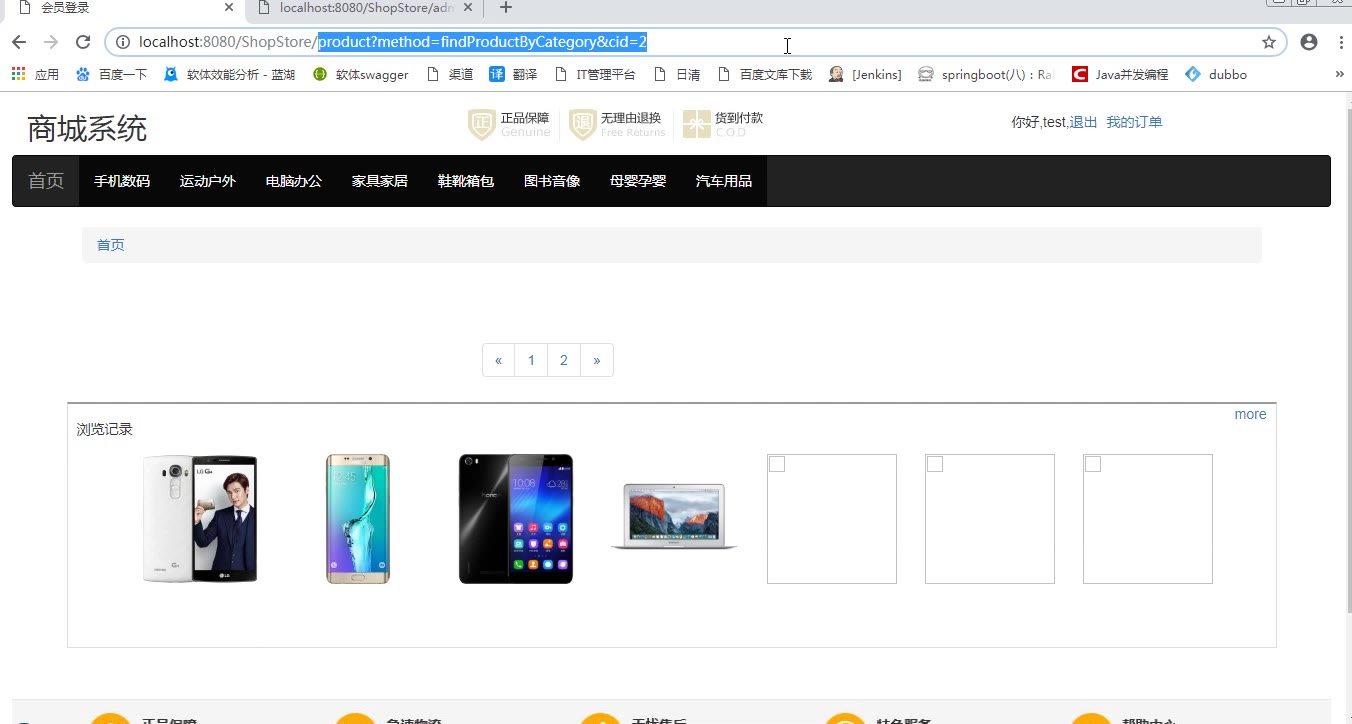Screen dimensions: 1352x724
Task: Open the 百度一下 bookmark
Action: coord(111,74)
